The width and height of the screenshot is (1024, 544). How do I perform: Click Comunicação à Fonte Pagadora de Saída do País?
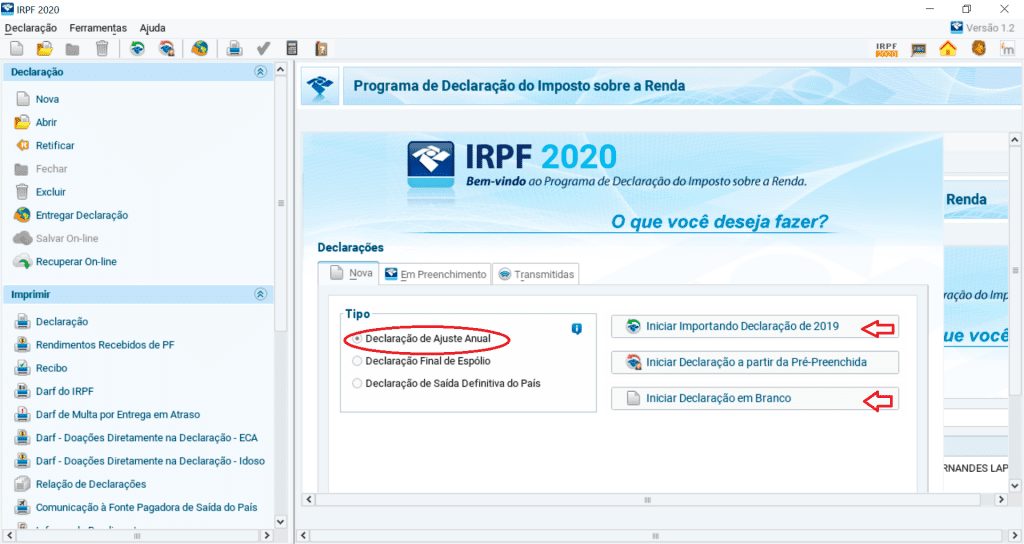146,507
